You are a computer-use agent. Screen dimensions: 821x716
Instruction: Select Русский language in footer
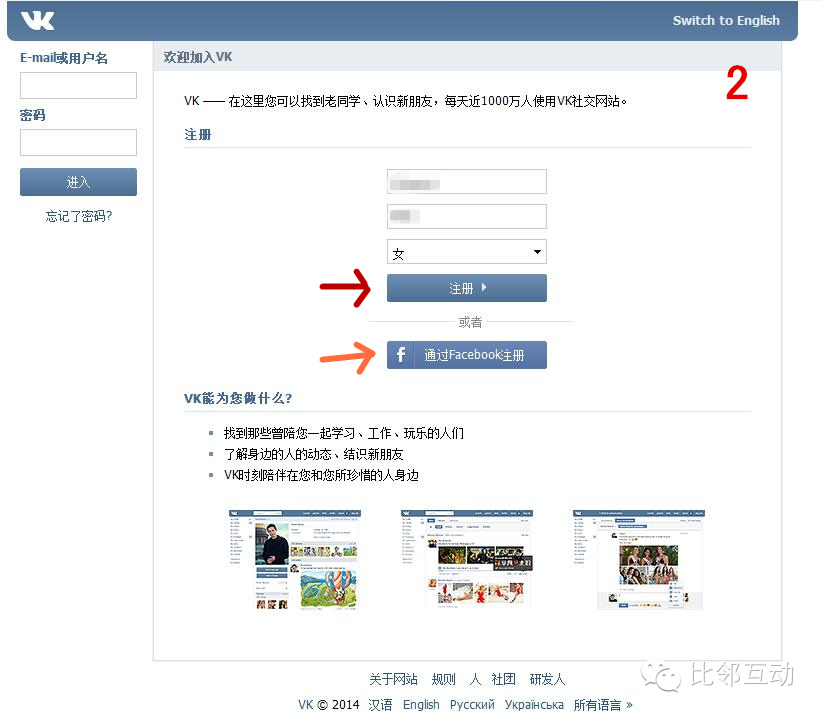tap(472, 704)
